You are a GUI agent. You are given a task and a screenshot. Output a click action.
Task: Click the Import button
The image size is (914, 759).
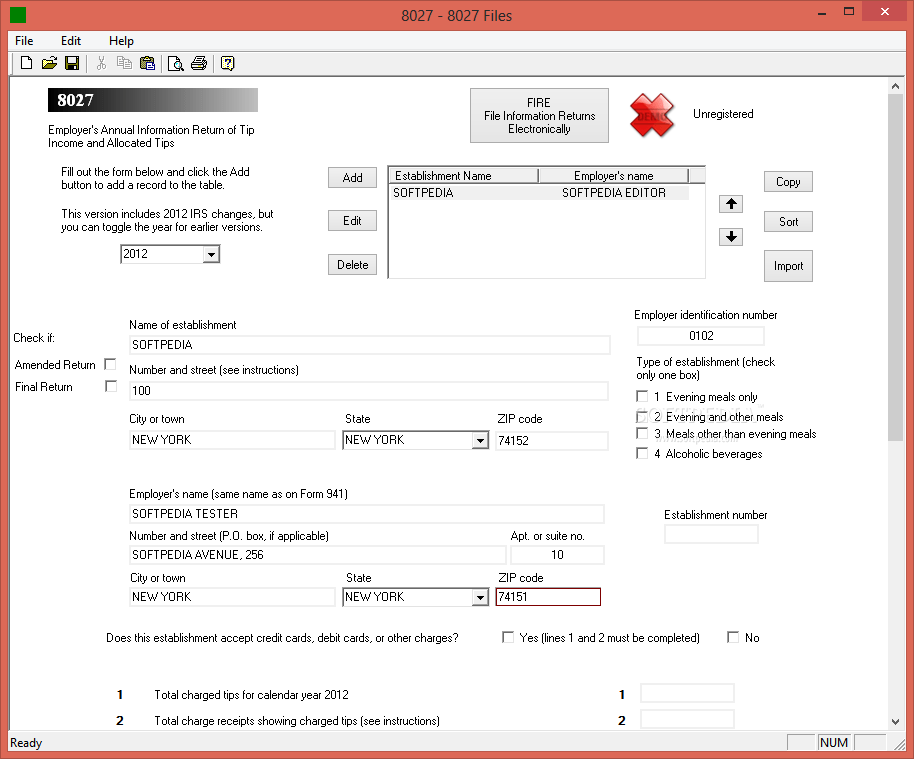coord(788,266)
